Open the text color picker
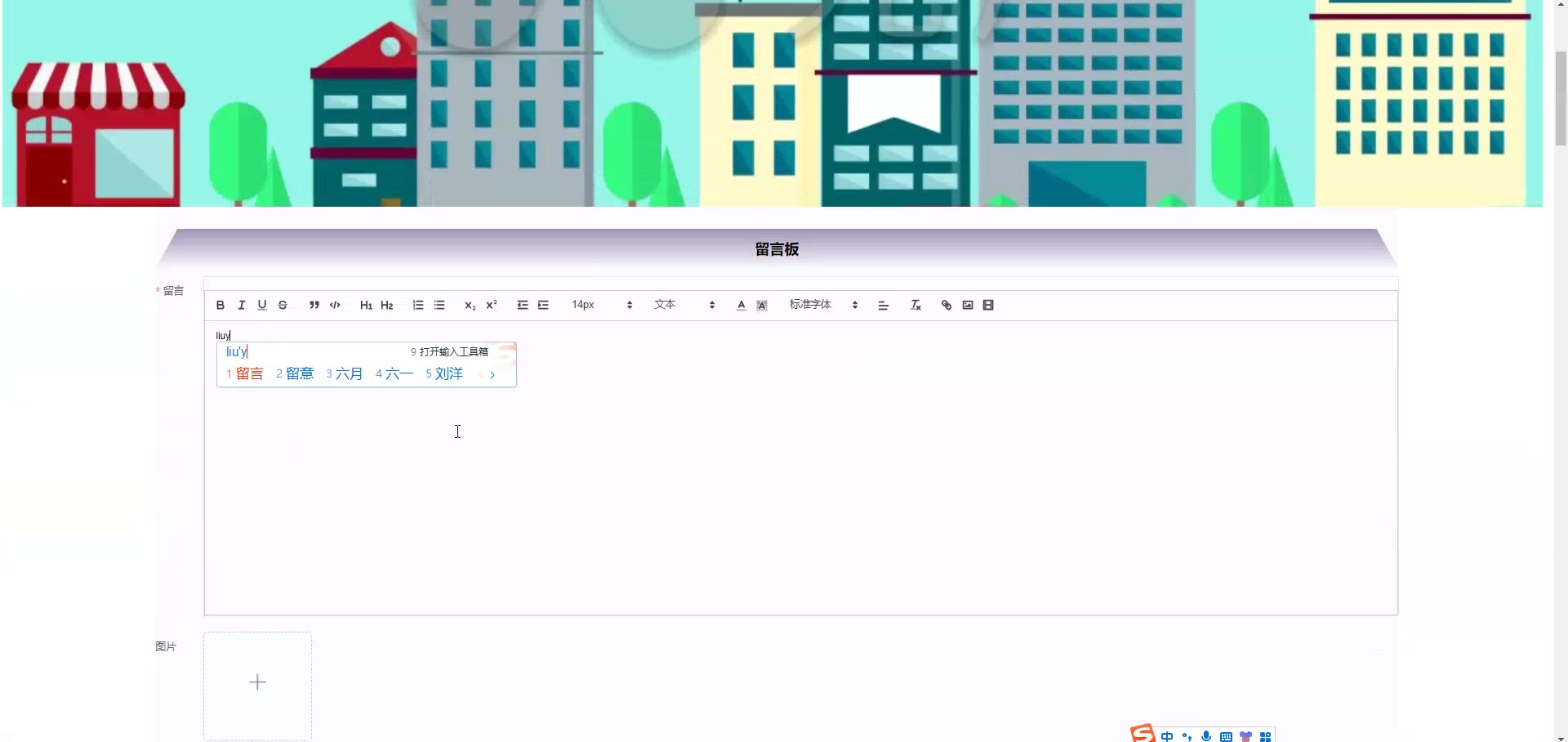Screen dimensions: 1568x742 point(741,305)
